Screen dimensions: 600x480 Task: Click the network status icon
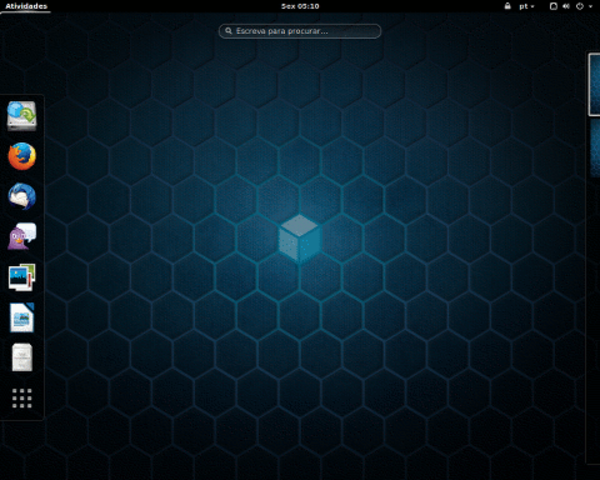coord(553,6)
